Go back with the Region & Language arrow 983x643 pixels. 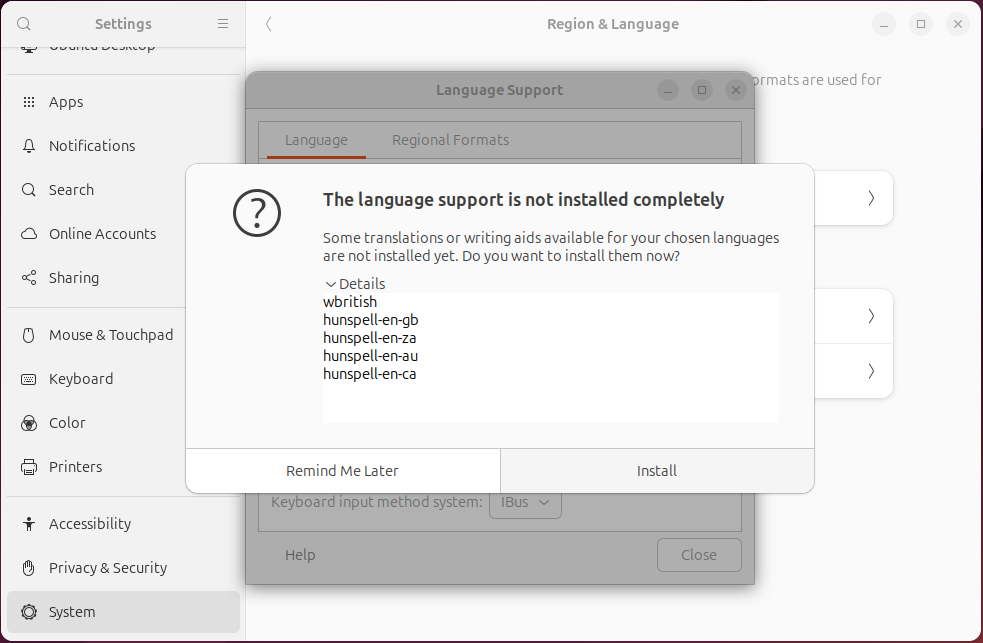click(268, 24)
